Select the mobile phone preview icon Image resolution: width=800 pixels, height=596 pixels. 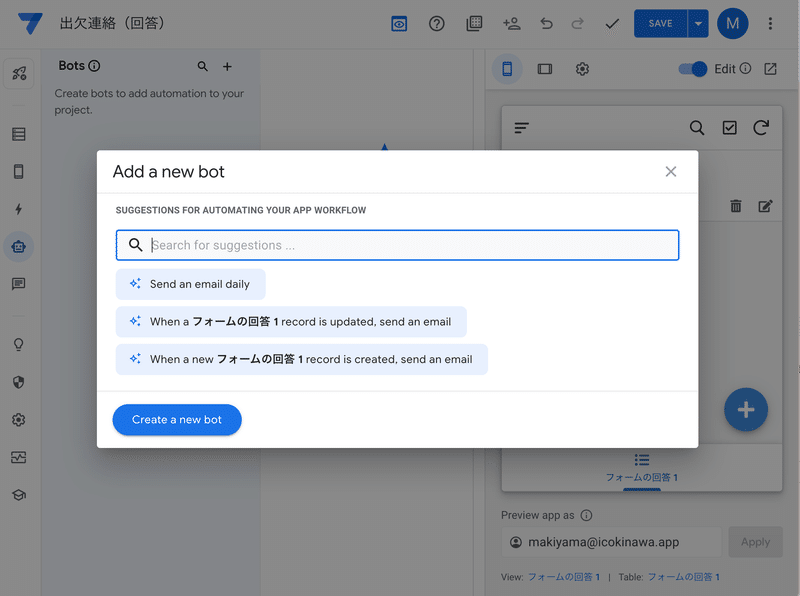pyautogui.click(x=507, y=69)
